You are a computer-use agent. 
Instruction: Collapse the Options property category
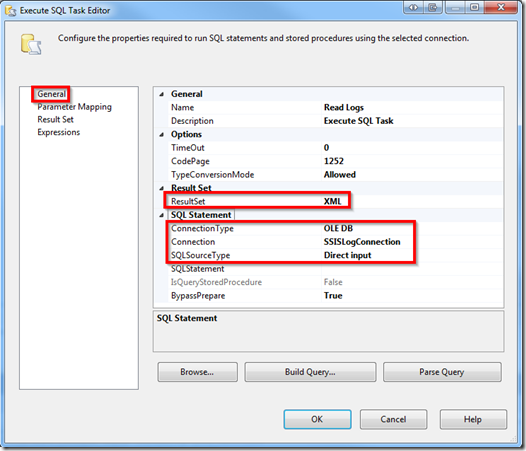click(x=162, y=135)
